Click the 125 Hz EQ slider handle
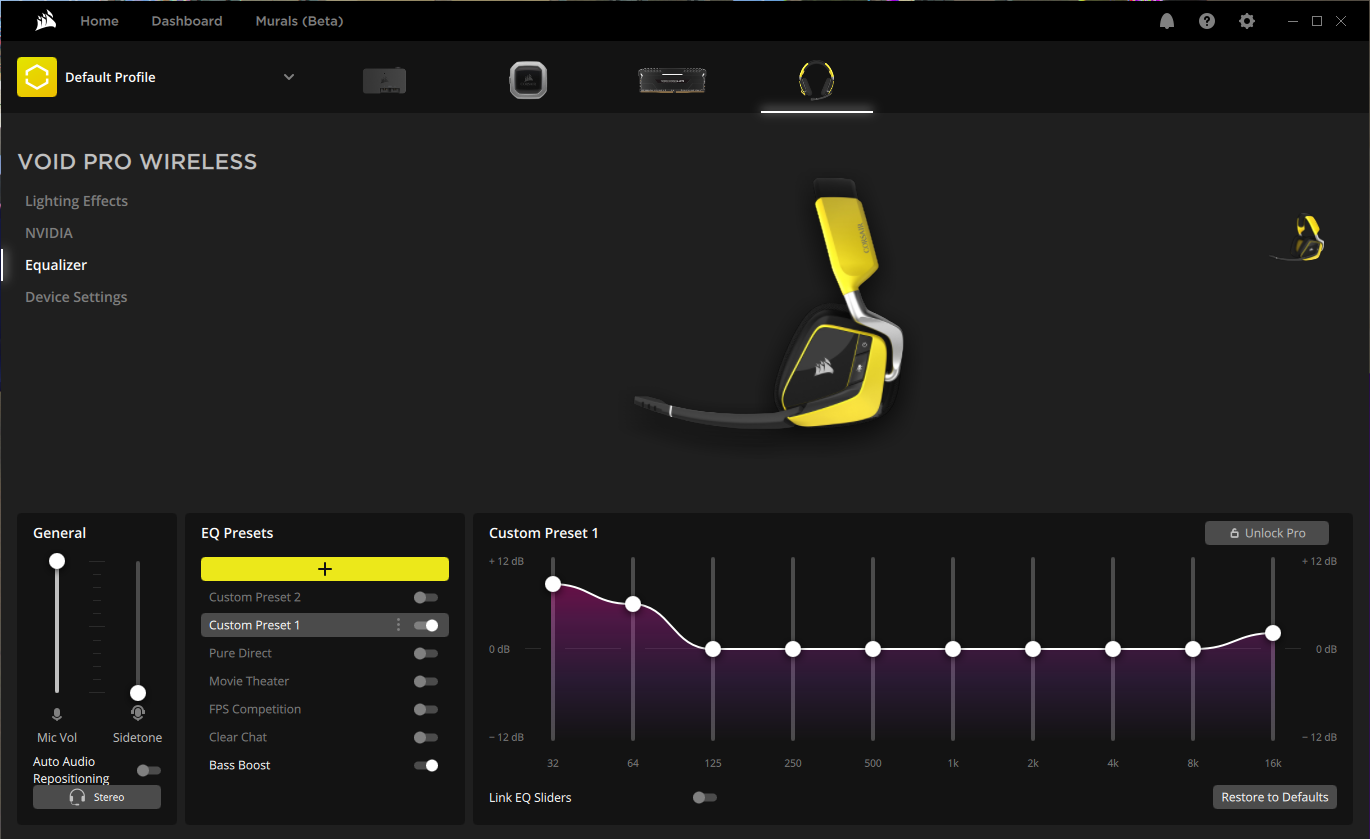Screen dimensions: 1370x839 [713, 649]
